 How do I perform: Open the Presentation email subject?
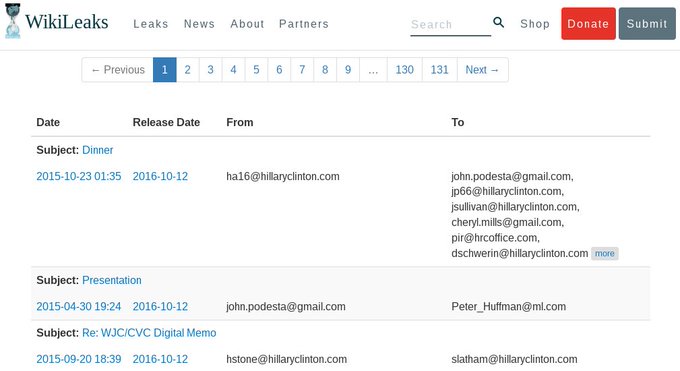tap(112, 280)
